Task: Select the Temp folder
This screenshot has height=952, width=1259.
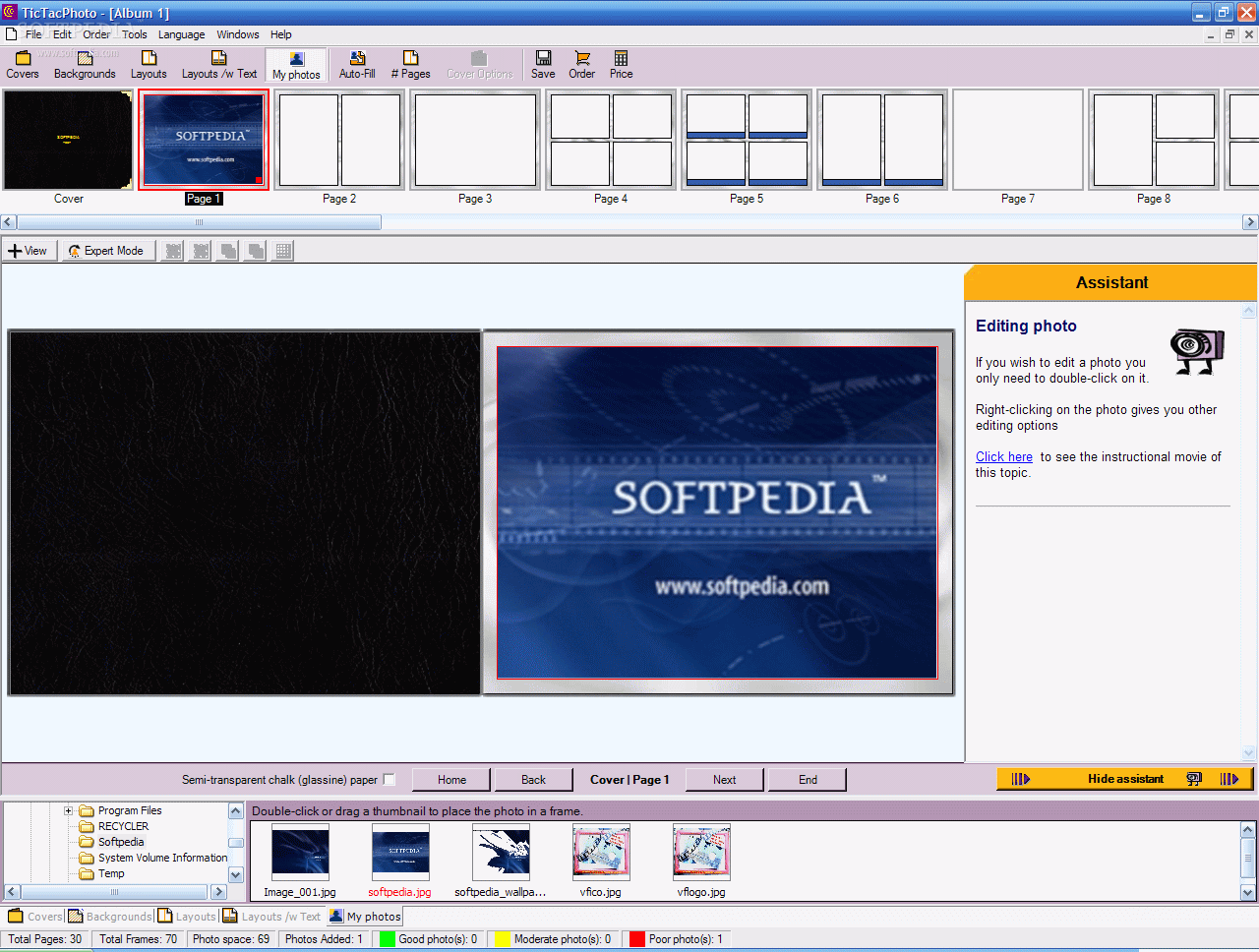Action: [111, 874]
